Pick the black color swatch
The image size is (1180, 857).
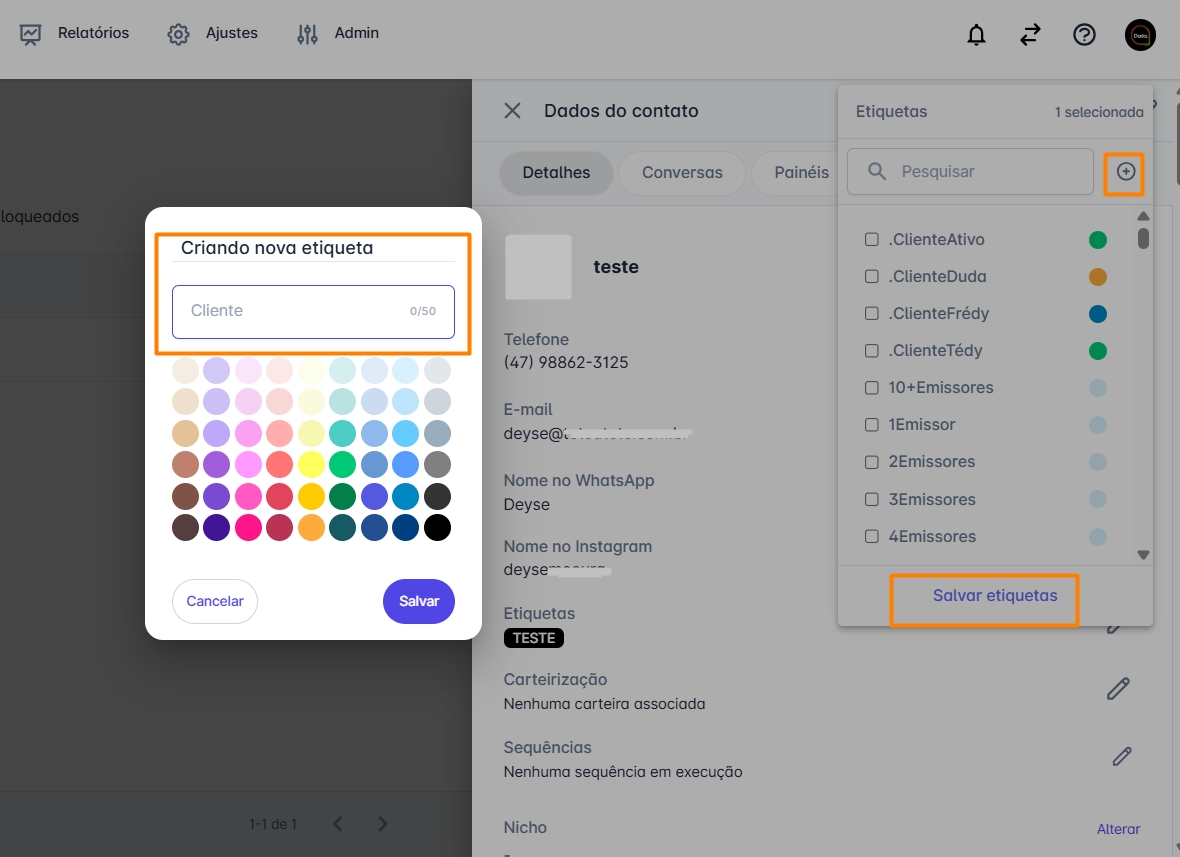click(437, 528)
